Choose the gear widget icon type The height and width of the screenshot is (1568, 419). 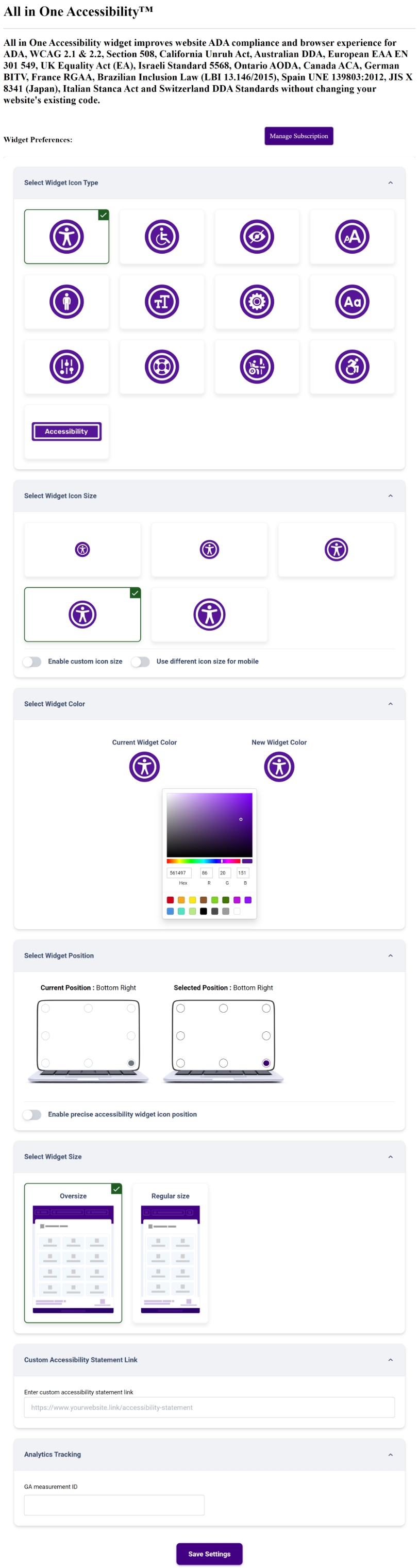click(257, 301)
